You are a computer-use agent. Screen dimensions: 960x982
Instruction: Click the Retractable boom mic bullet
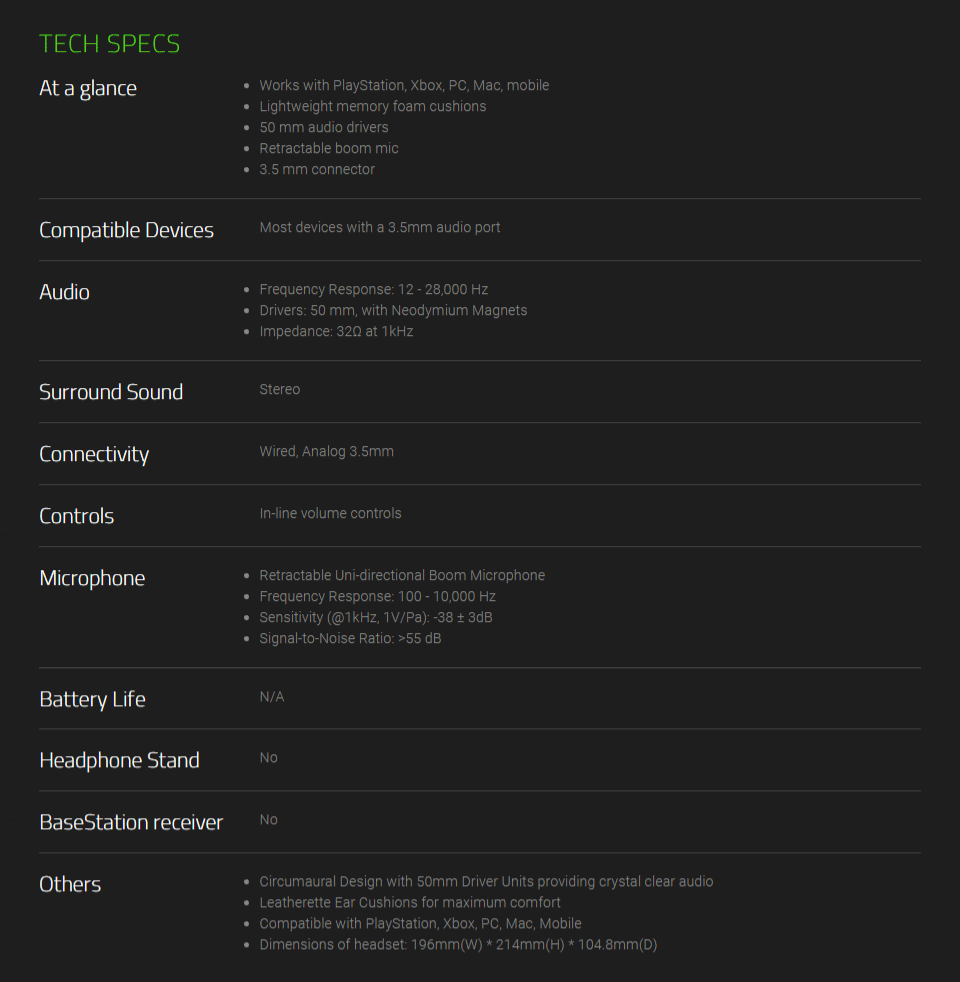329,148
